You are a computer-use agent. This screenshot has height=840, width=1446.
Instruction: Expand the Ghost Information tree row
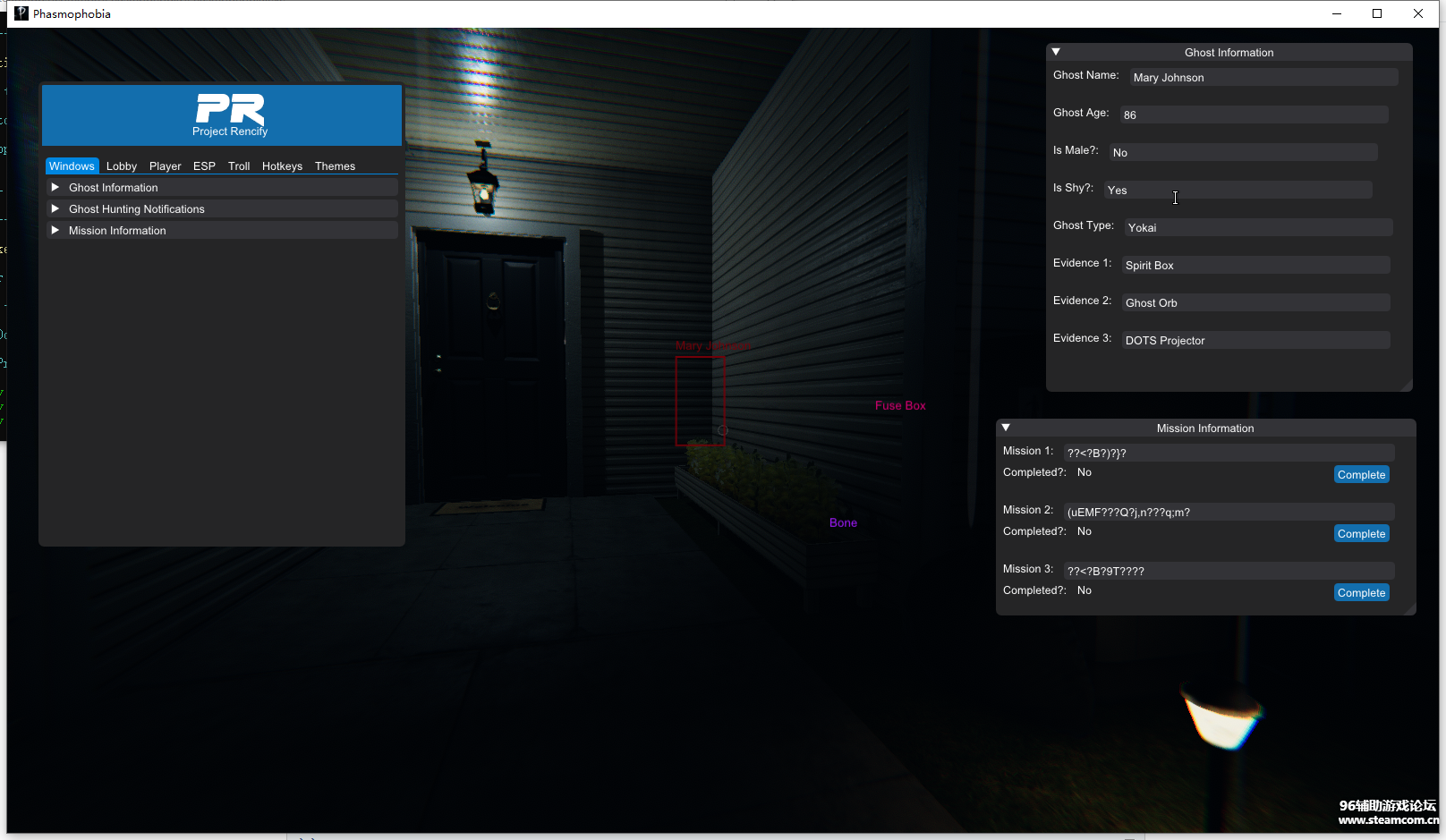click(222, 188)
